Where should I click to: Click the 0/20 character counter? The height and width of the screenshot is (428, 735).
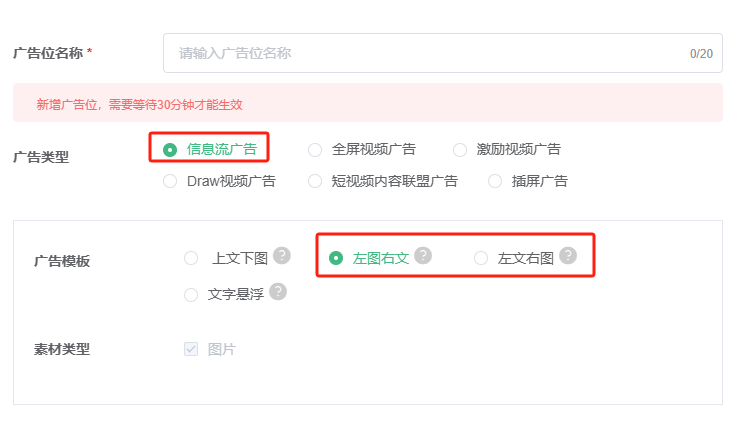701,53
